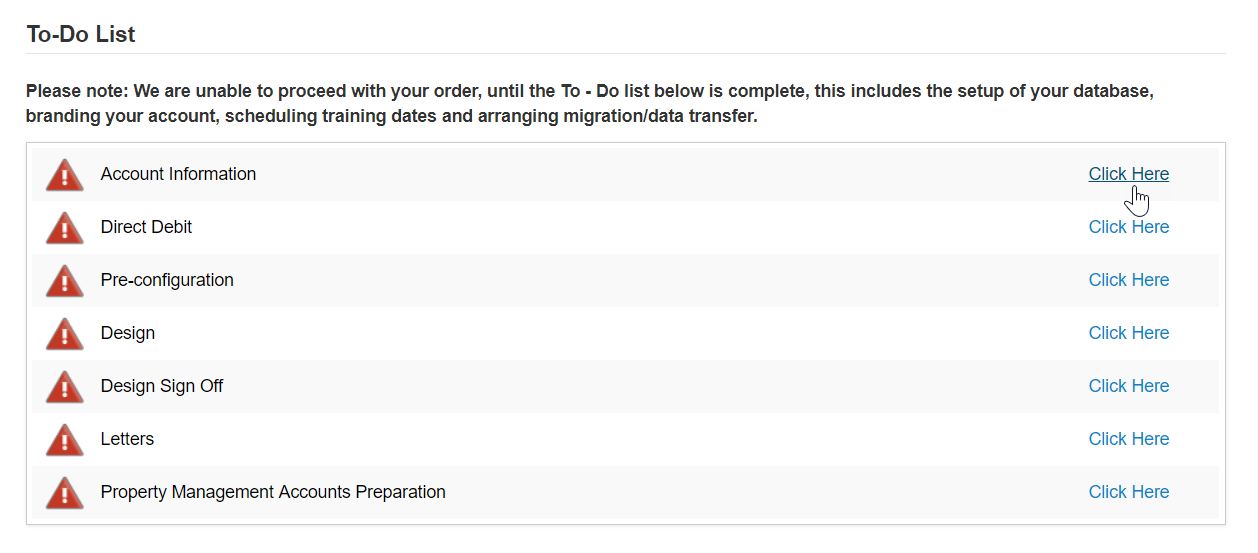Click the Pre-configuration warning triangle icon

(65, 282)
